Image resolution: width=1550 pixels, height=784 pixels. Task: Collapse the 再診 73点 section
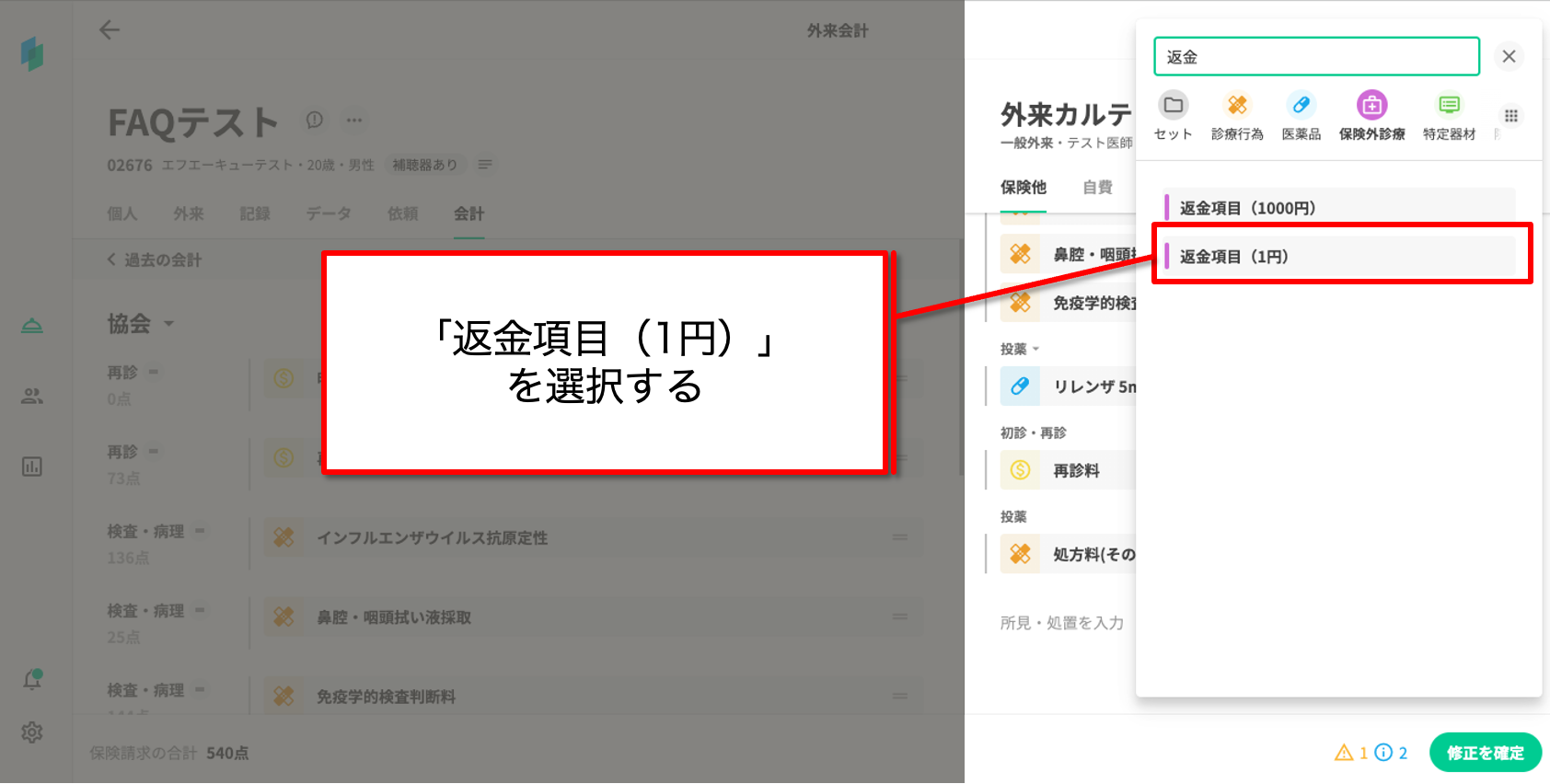click(154, 451)
